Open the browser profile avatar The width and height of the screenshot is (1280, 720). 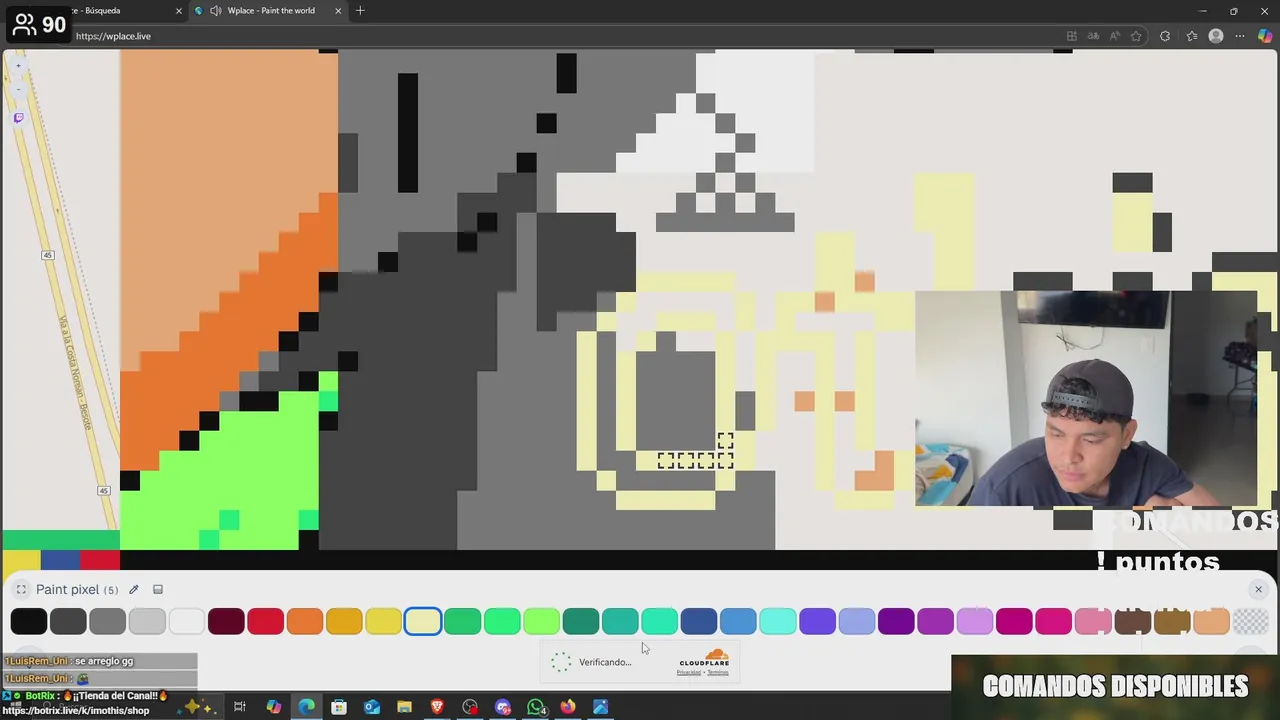(1216, 36)
